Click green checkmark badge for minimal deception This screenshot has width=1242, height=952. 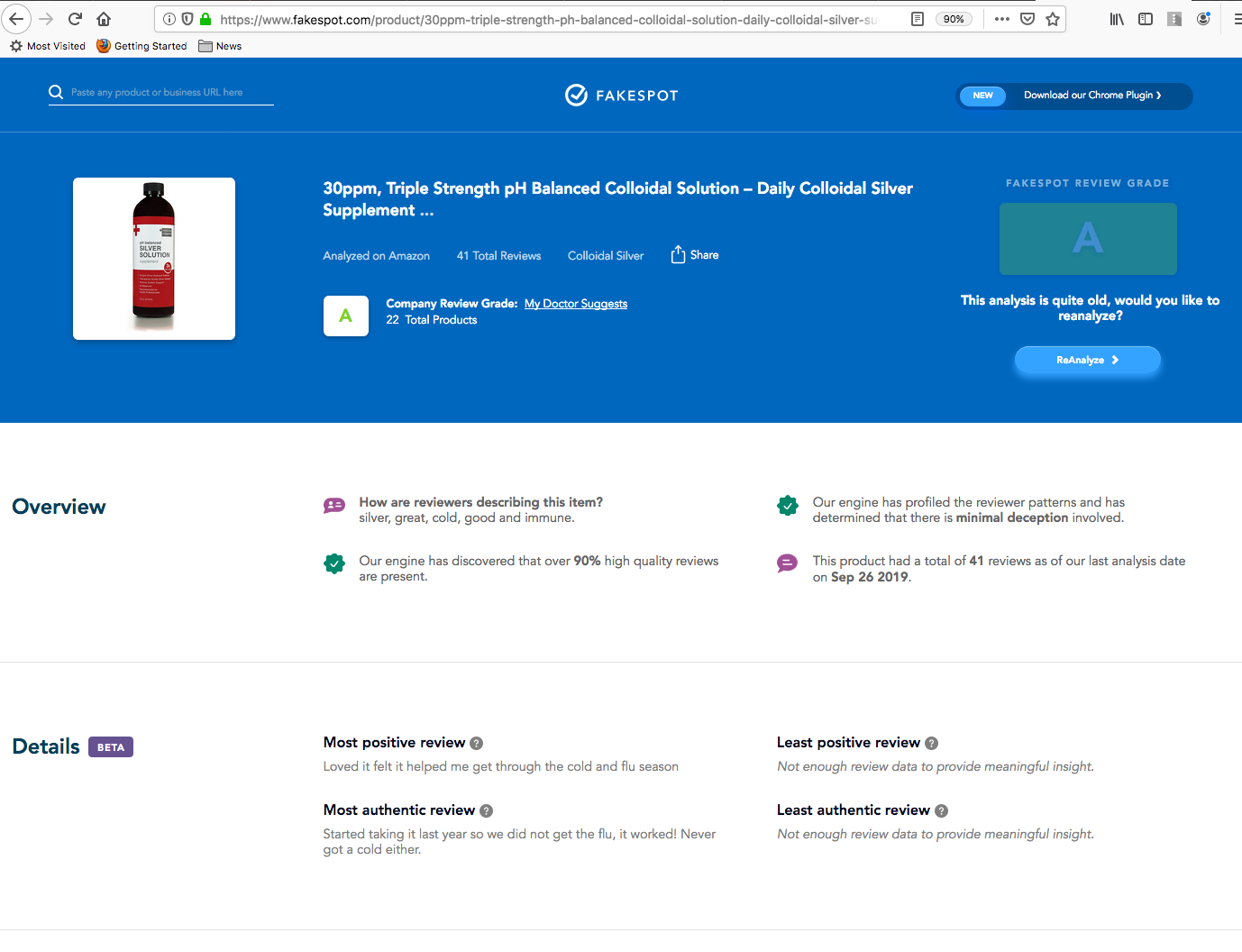pyautogui.click(x=788, y=506)
